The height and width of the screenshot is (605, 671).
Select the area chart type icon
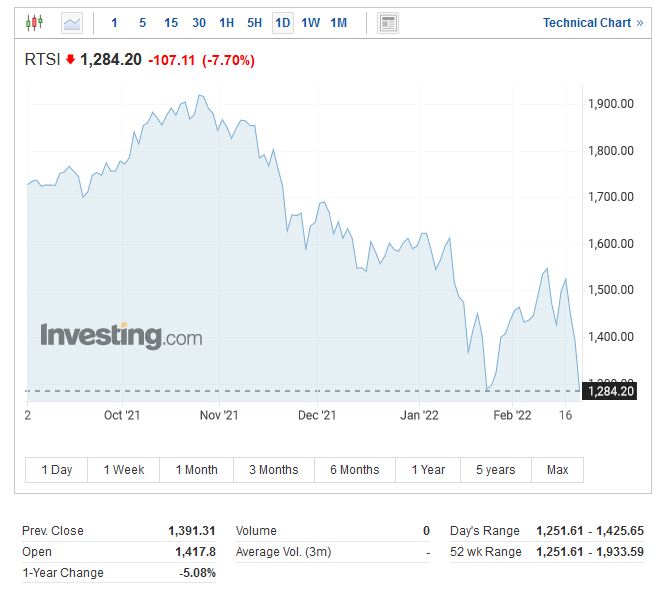click(72, 22)
